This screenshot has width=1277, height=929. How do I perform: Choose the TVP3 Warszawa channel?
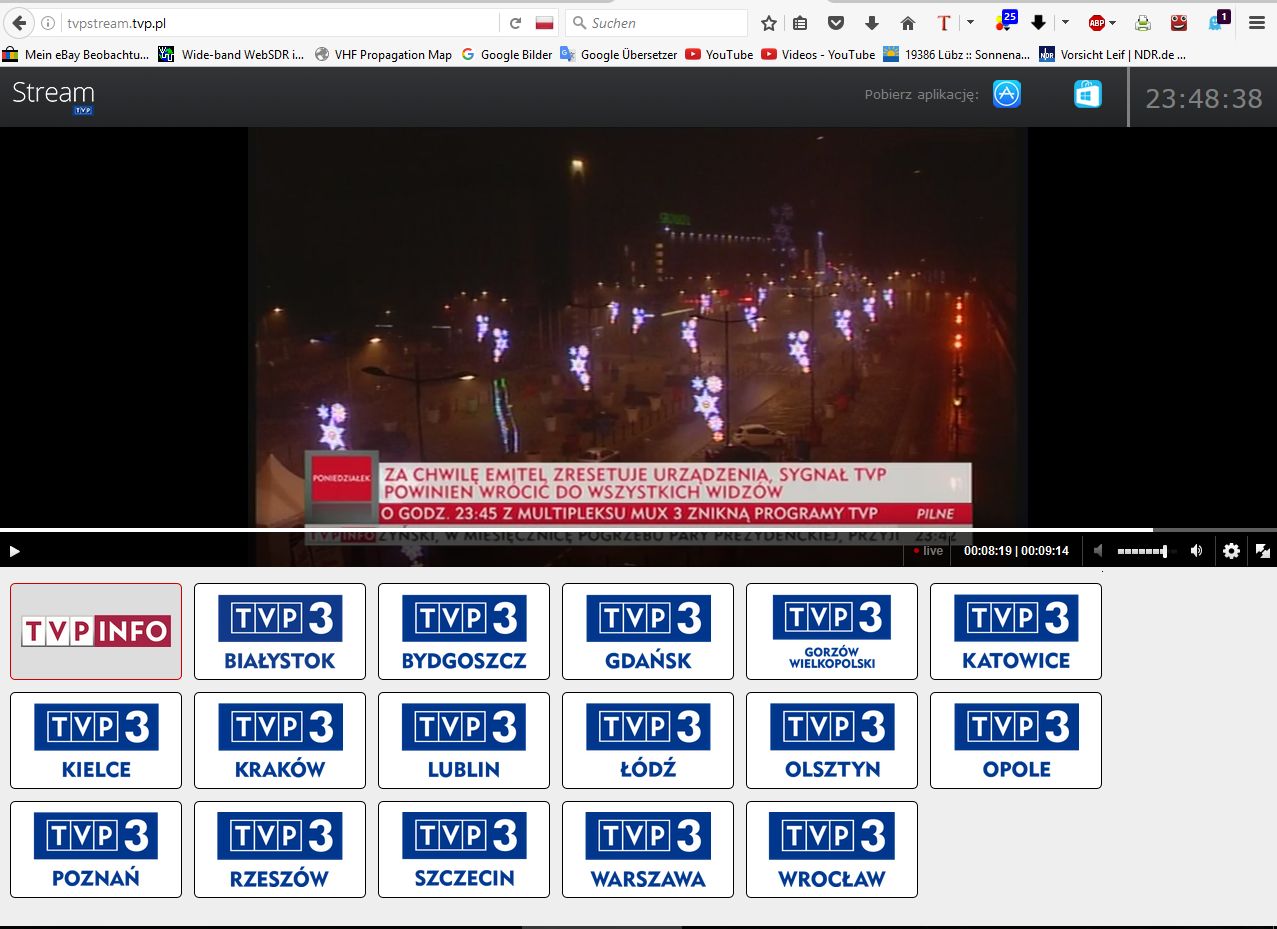[x=648, y=849]
